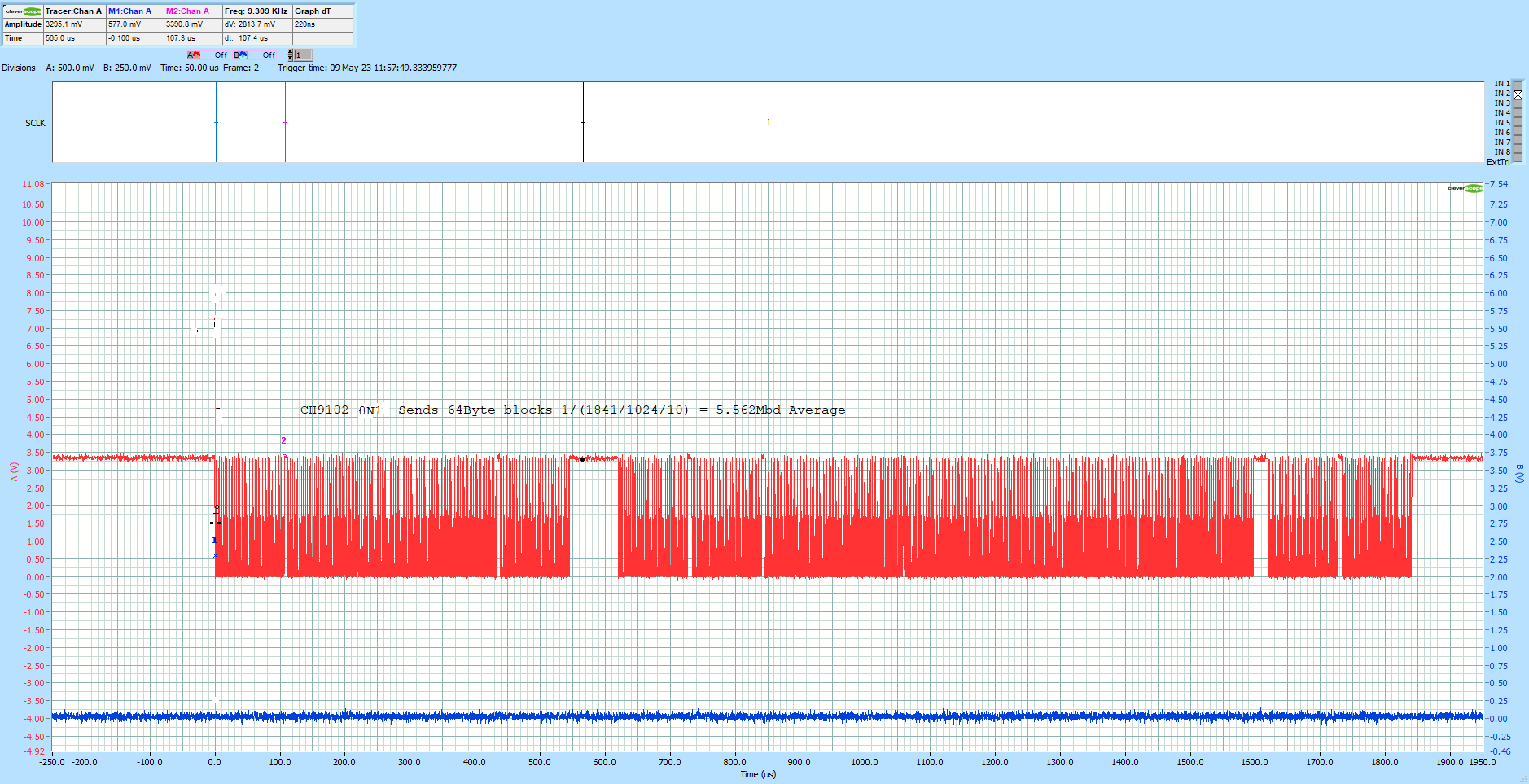Toggle channel A Off setting

point(221,55)
